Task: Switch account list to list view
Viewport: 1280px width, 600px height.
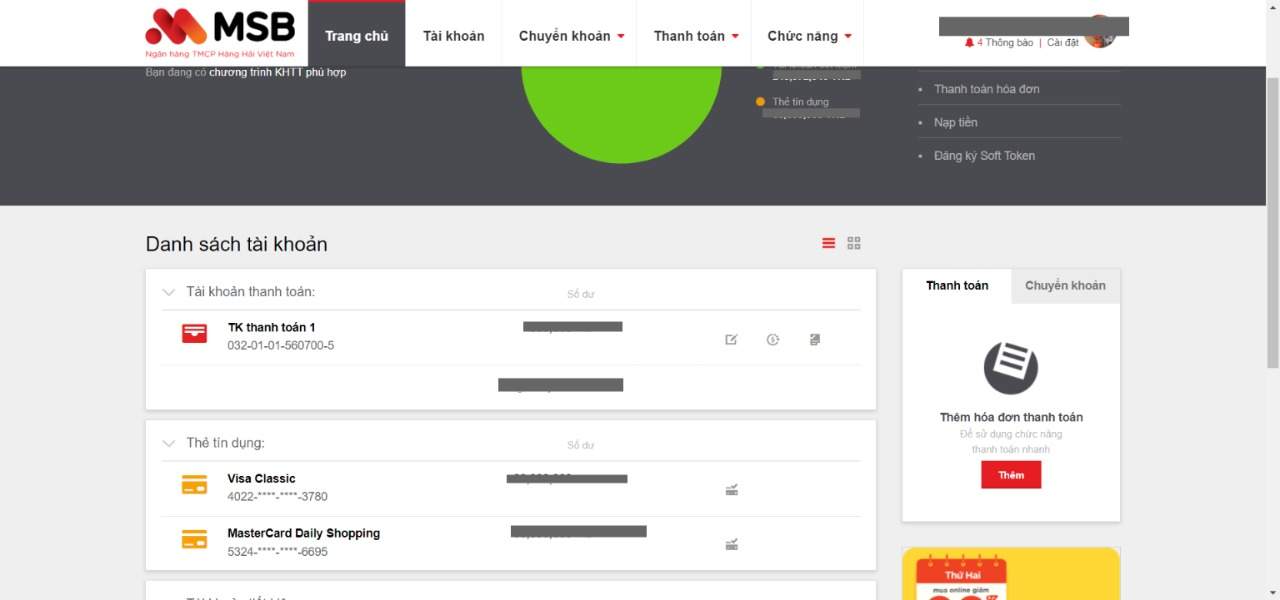Action: (828, 243)
